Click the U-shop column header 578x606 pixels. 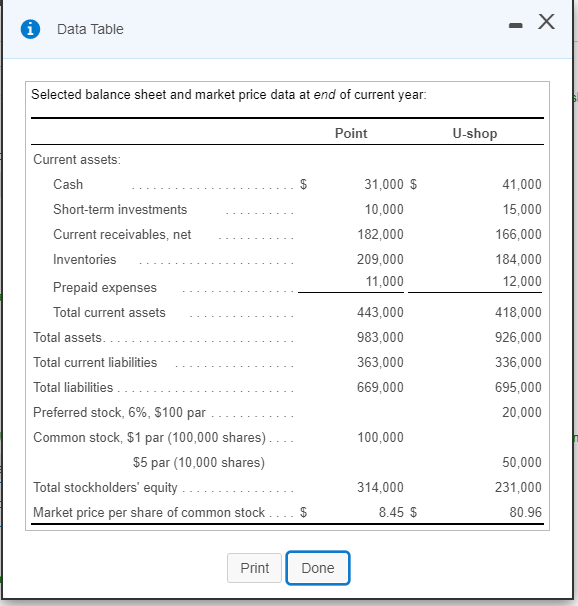click(x=475, y=133)
